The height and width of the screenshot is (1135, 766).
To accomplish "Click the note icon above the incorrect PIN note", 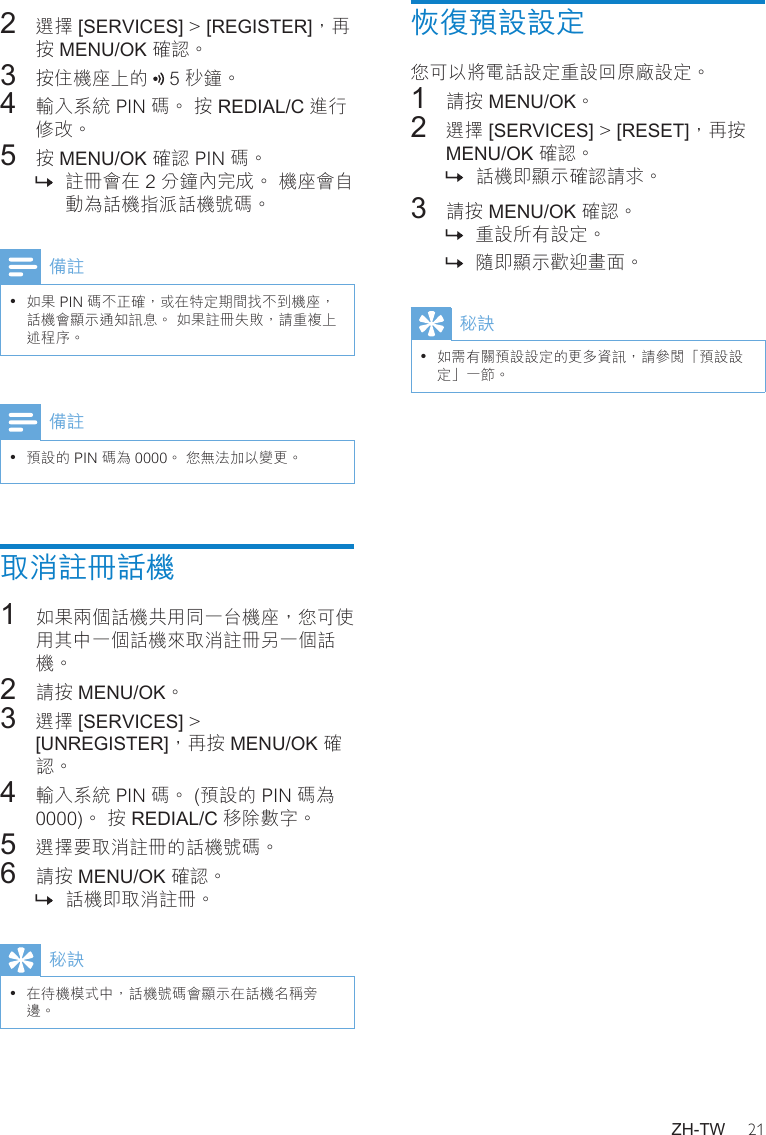I will 20,266.
